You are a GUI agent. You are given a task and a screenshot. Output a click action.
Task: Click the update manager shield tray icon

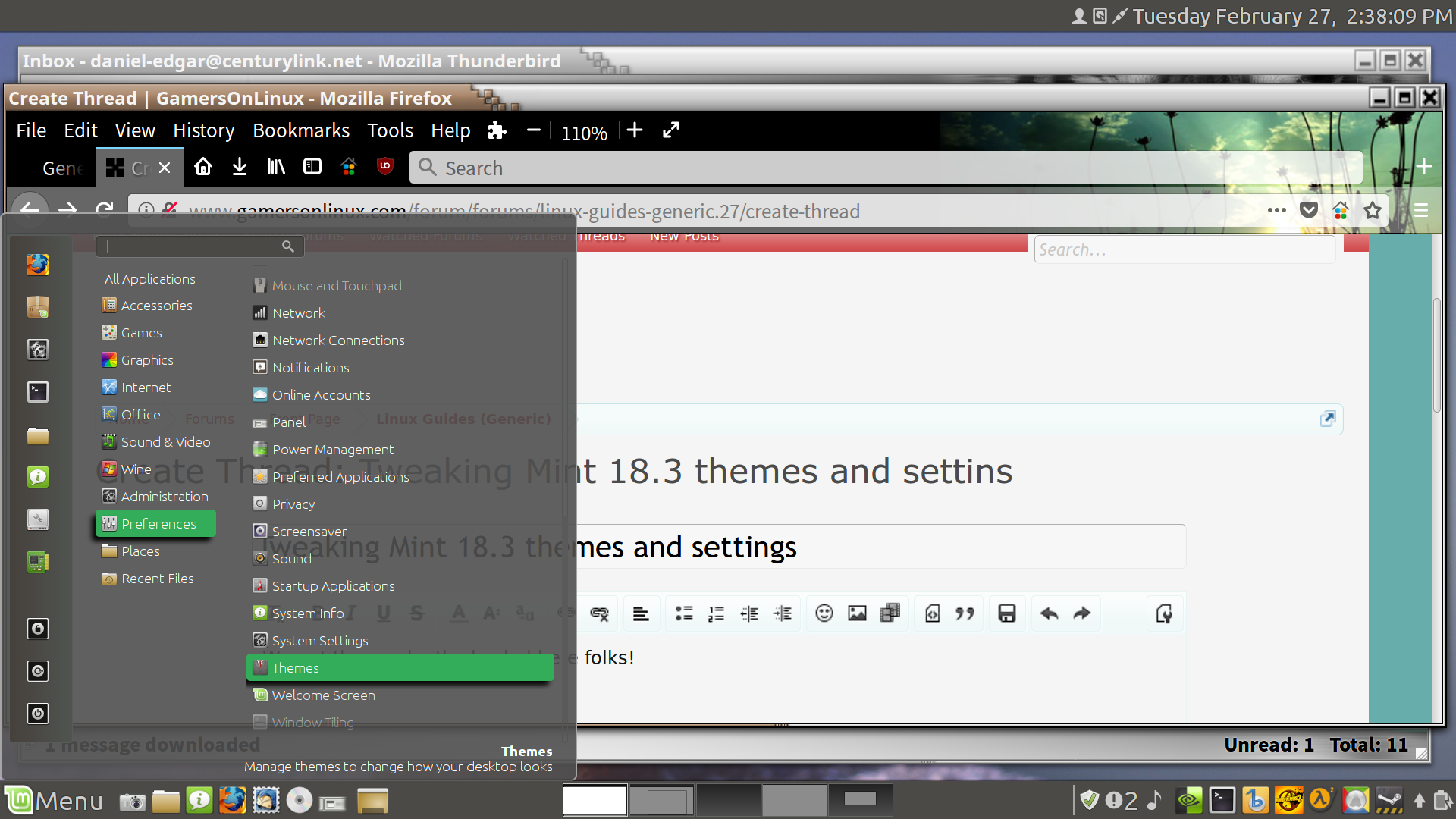1089,800
